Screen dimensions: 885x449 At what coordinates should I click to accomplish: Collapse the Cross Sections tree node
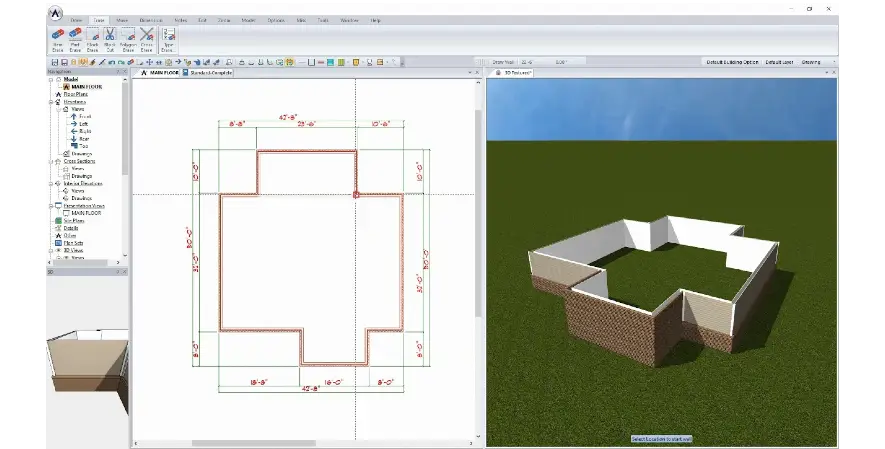click(51, 161)
